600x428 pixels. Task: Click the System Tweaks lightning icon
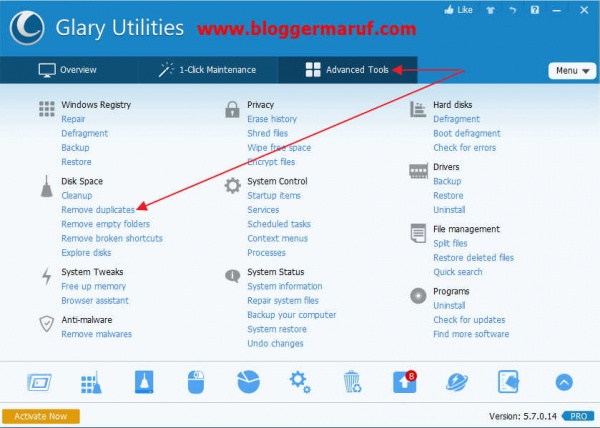click(x=47, y=276)
